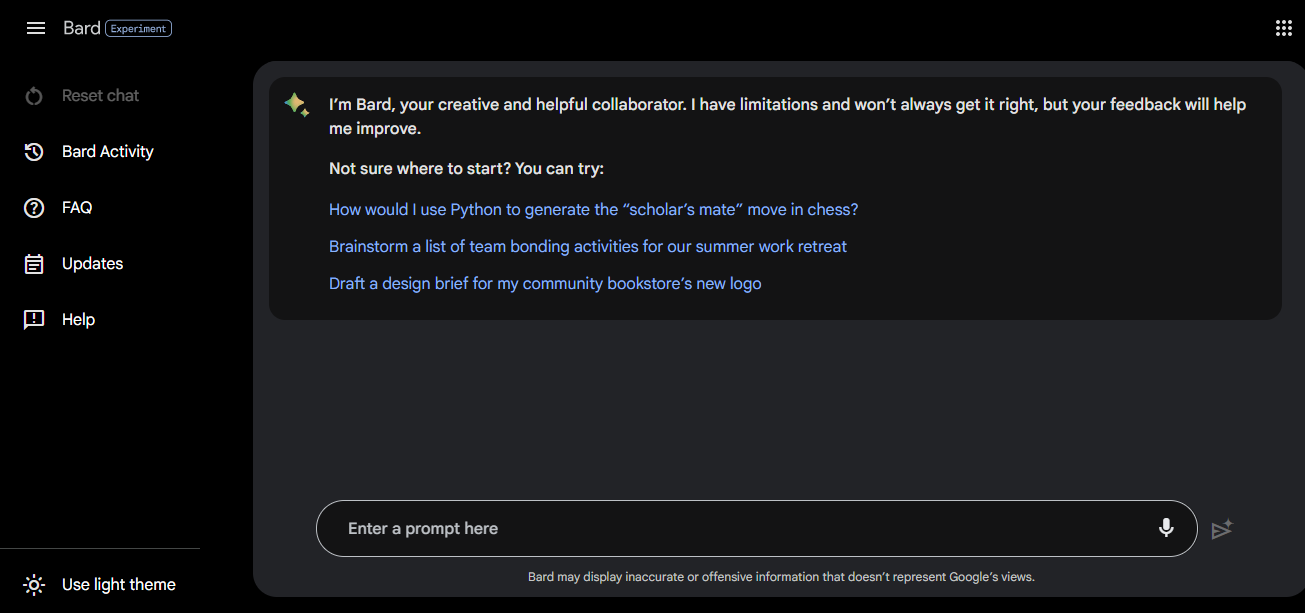
Task: Toggle the "Use light theme" label
Action: click(119, 585)
